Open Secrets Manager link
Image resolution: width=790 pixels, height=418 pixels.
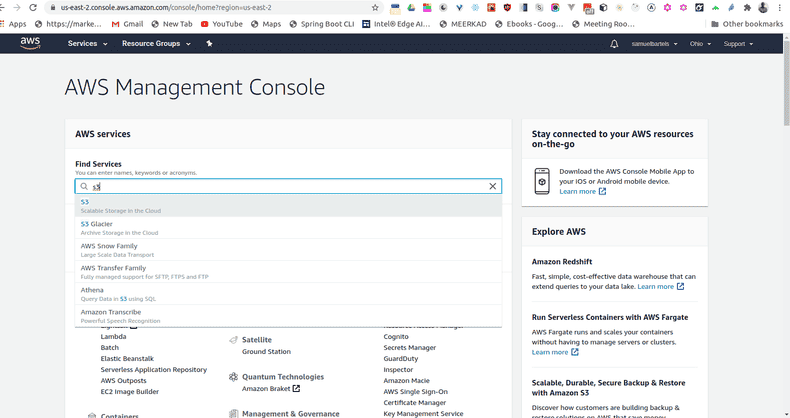(410, 347)
